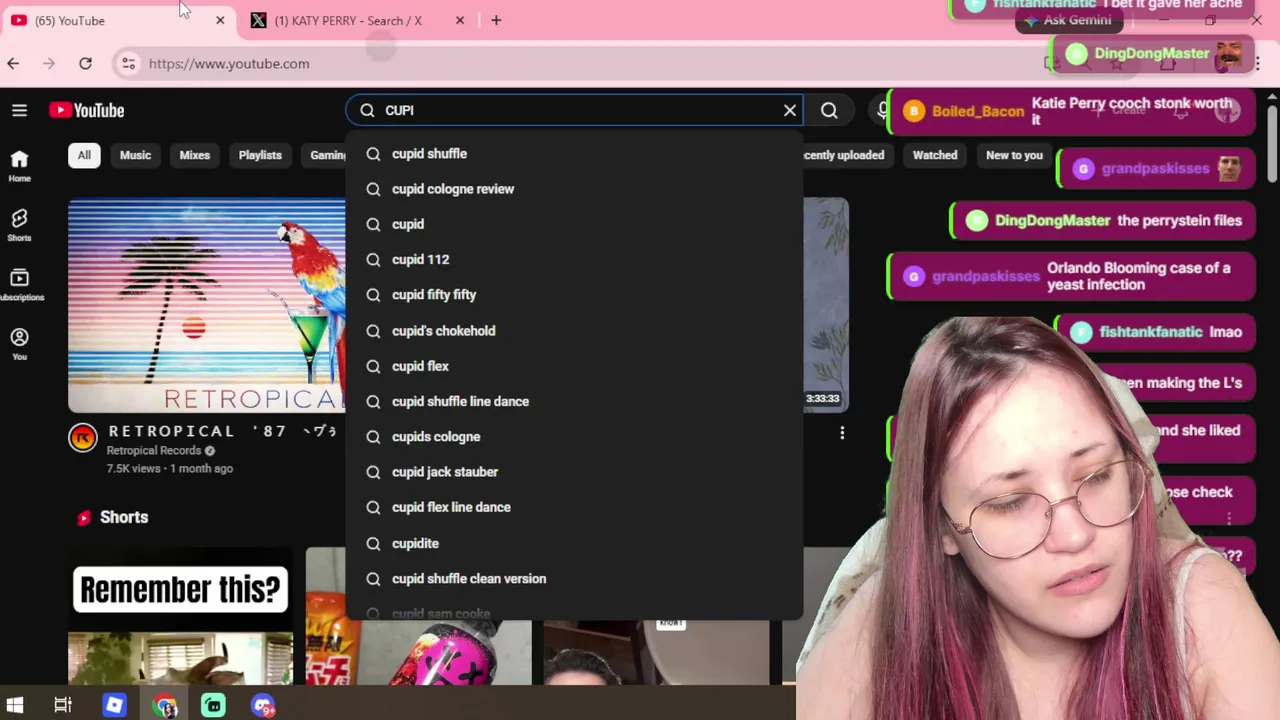Viewport: 1280px width, 720px height.
Task: Open the Retropical Records channel avatar
Action: (x=83, y=437)
